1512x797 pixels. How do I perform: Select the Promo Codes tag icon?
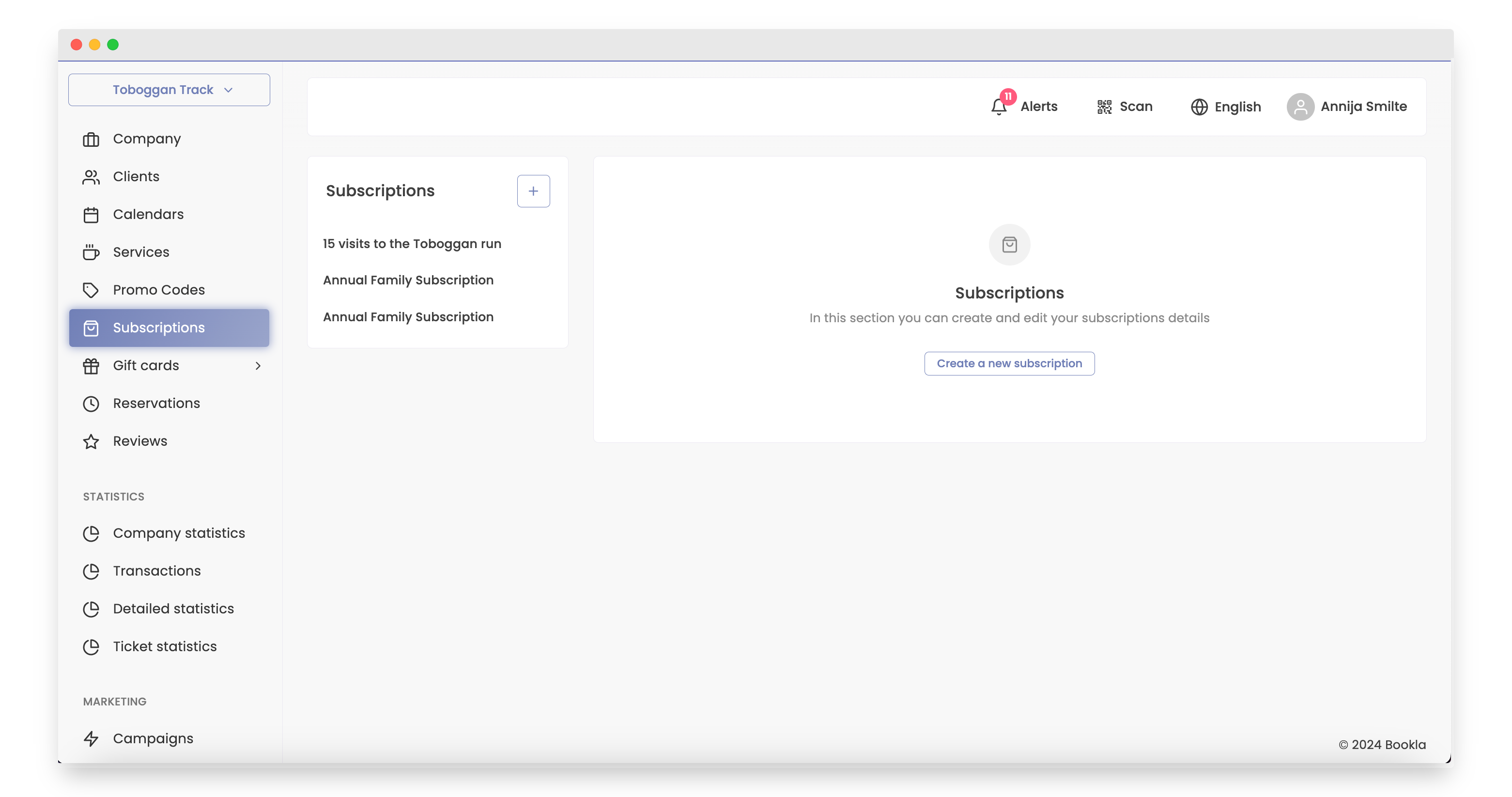(x=91, y=290)
